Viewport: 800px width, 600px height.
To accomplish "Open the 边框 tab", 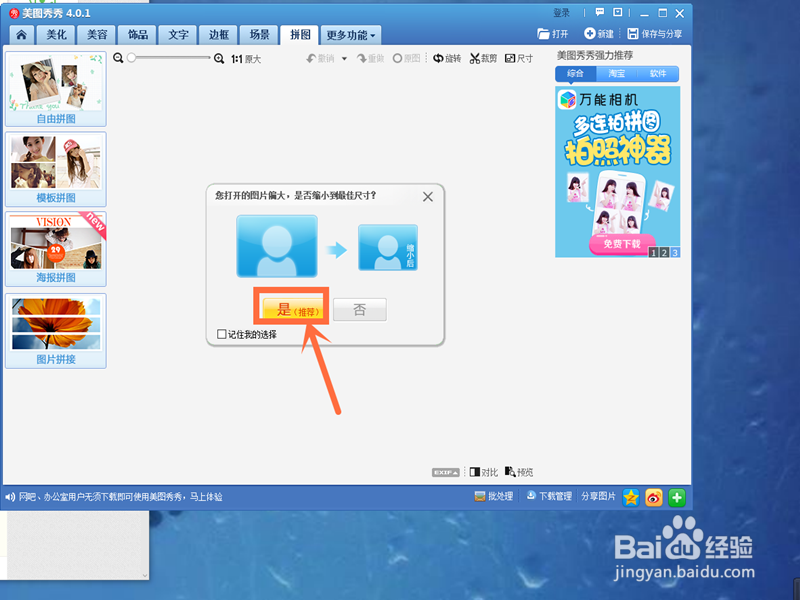I will [219, 35].
